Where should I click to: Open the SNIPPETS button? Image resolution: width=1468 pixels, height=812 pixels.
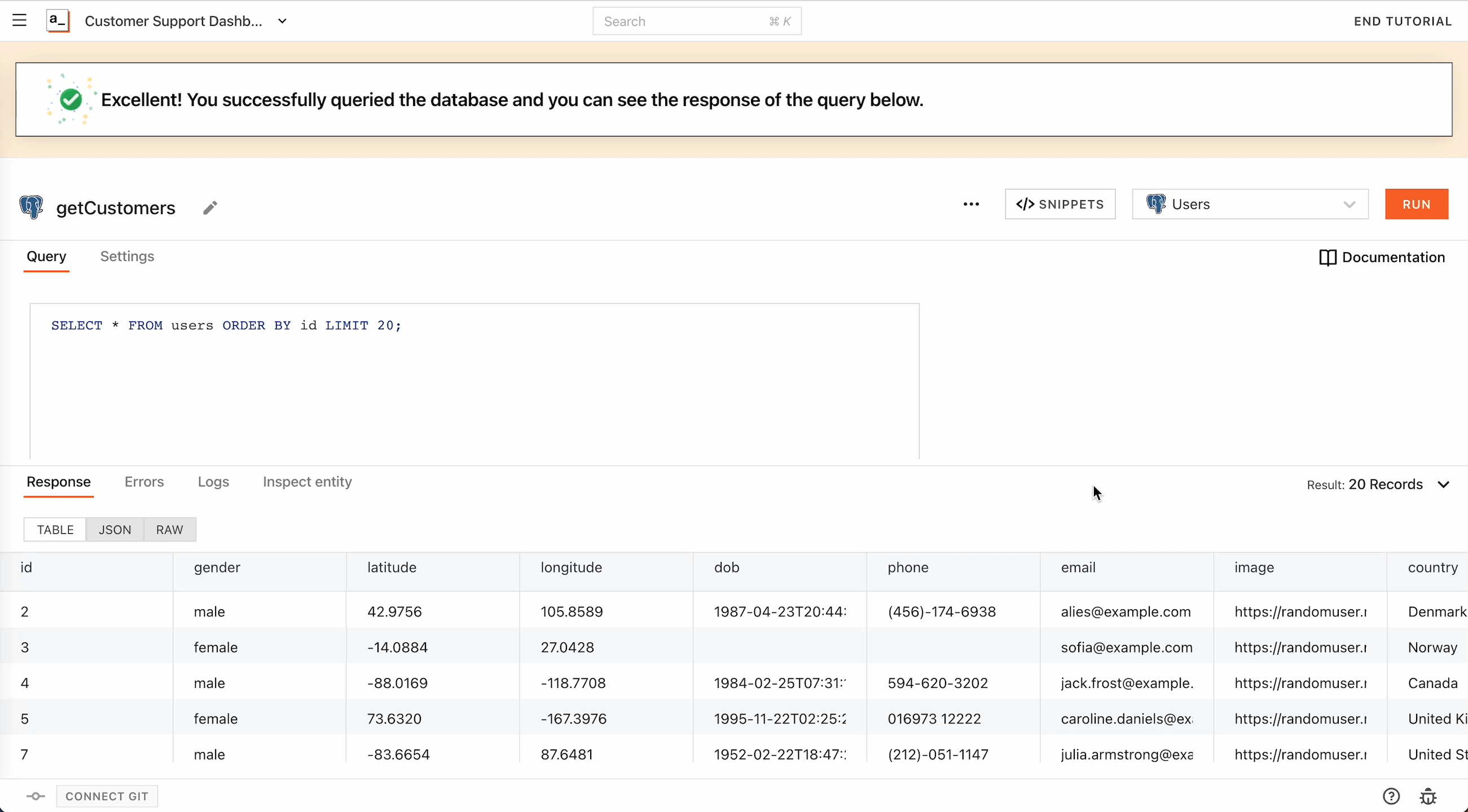tap(1060, 205)
